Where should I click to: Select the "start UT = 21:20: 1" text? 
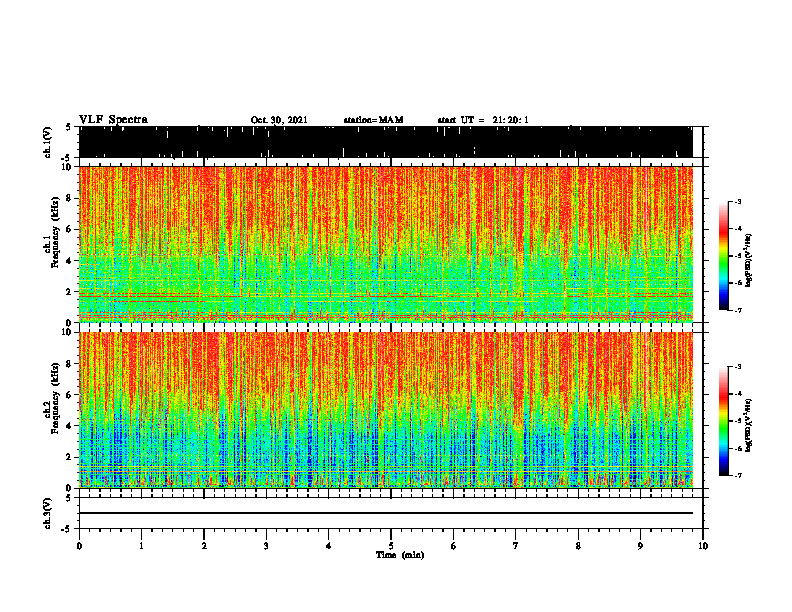click(483, 120)
